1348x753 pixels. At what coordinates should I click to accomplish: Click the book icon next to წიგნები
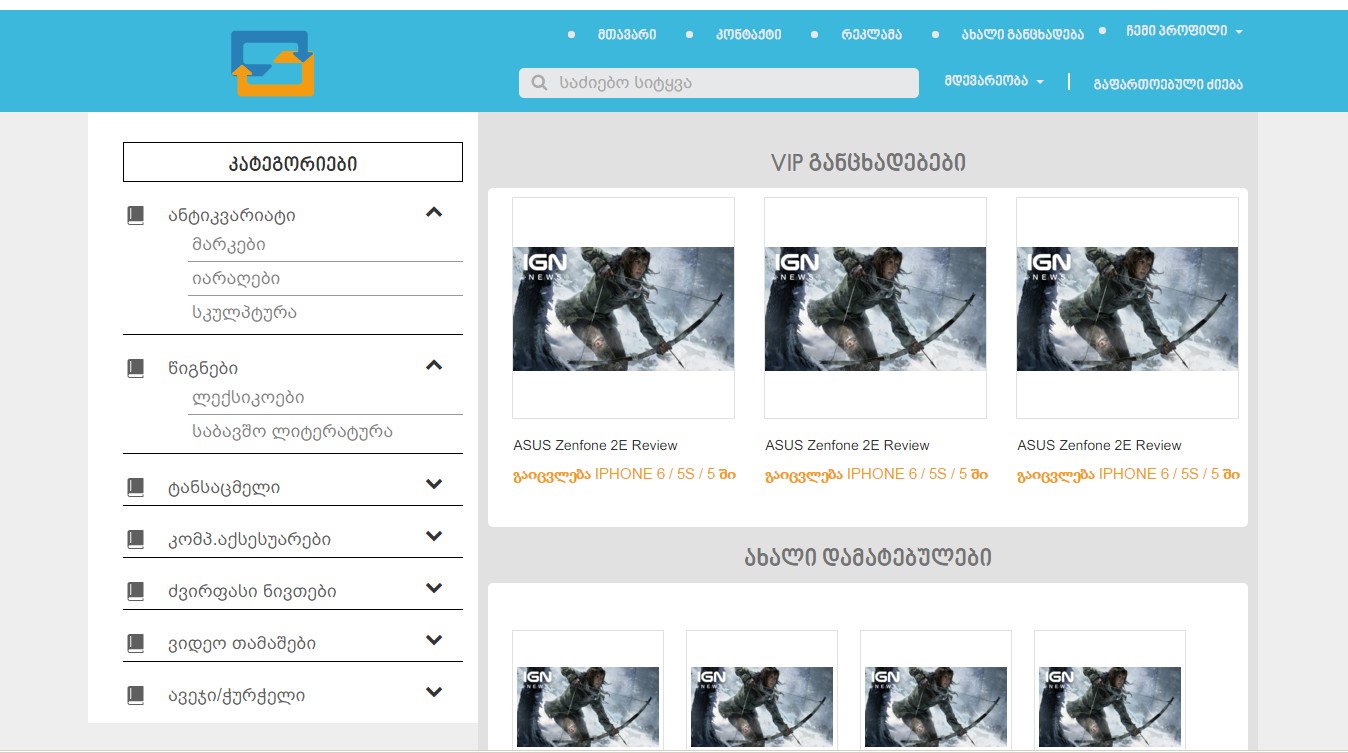click(x=136, y=368)
